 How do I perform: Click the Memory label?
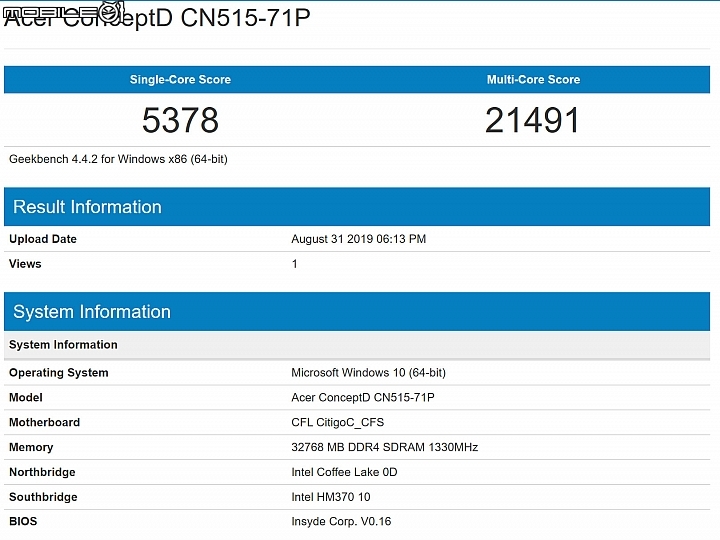(31, 447)
